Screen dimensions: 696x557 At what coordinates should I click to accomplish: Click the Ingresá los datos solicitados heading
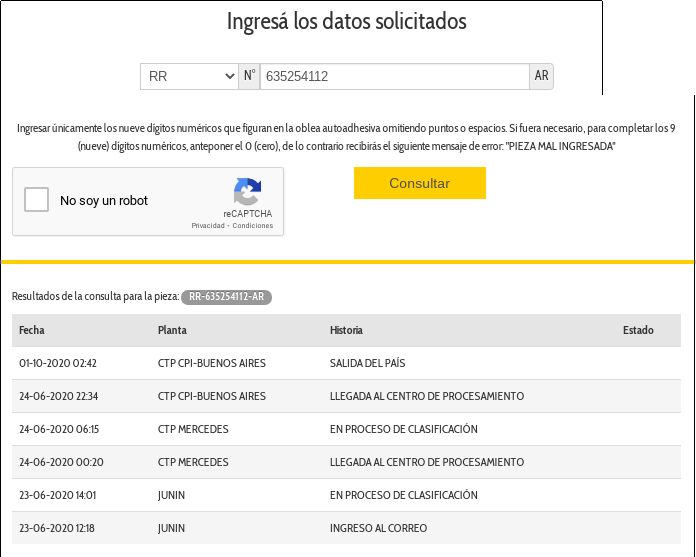(347, 21)
